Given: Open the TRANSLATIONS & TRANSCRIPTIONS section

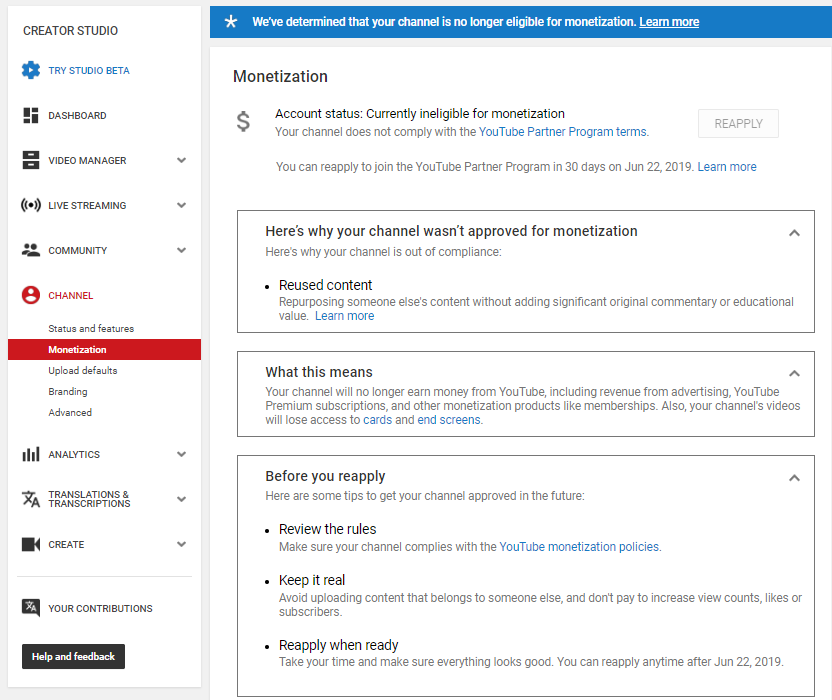Looking at the screenshot, I should point(89,499).
